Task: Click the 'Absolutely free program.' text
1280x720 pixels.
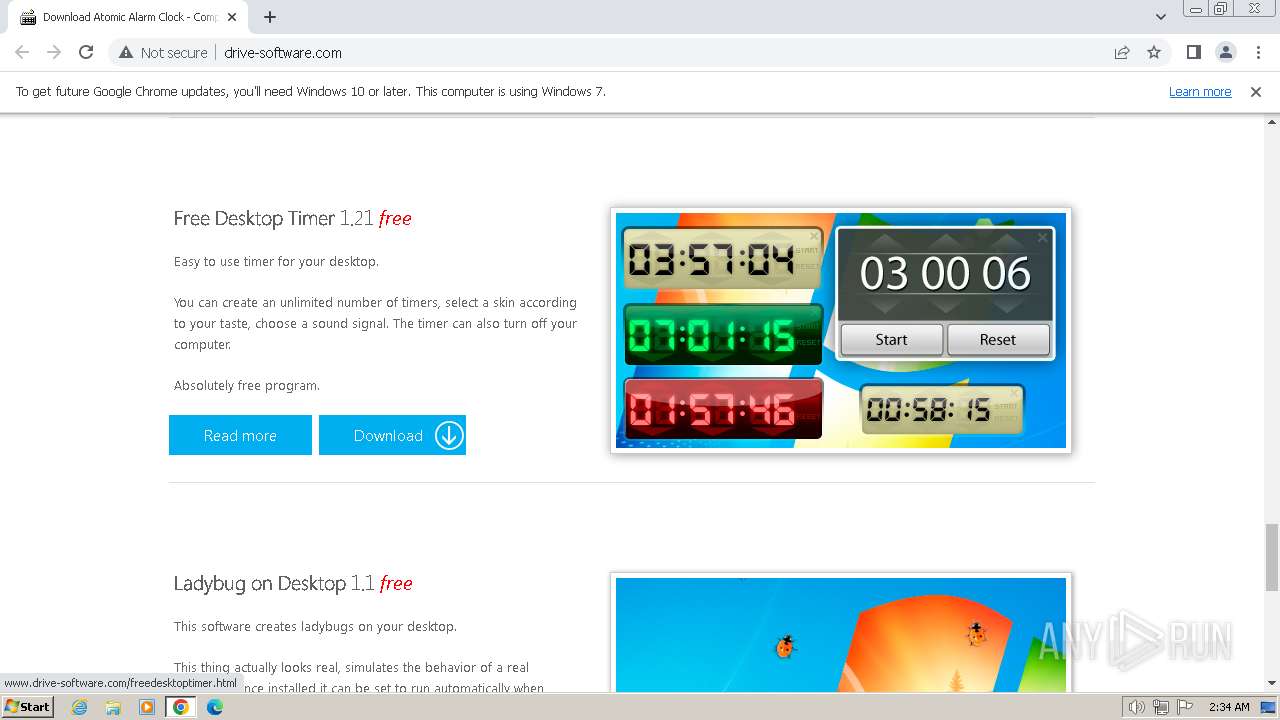Action: (247, 386)
